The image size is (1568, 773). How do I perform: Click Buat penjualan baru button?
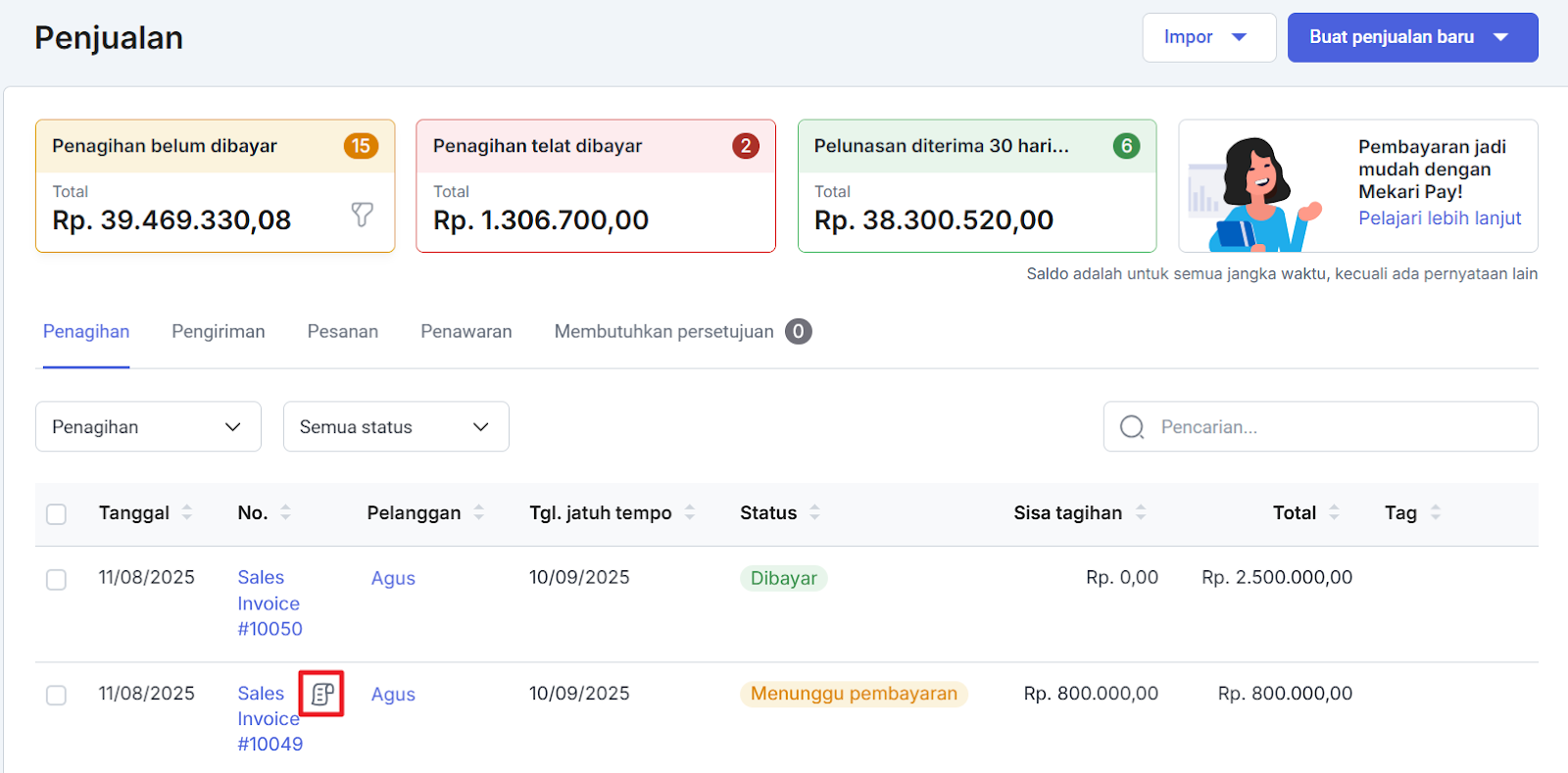[x=1411, y=37]
